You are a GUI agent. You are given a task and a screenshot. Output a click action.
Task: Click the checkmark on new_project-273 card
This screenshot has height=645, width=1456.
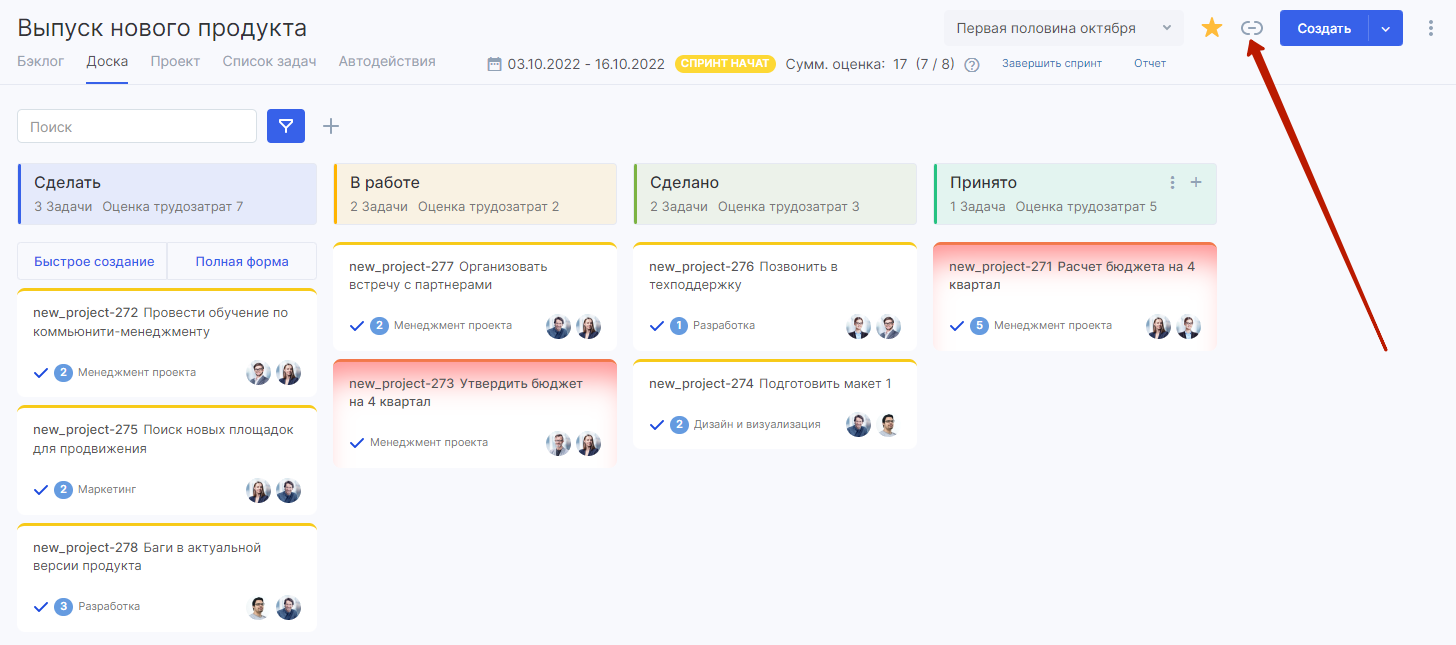(x=357, y=443)
